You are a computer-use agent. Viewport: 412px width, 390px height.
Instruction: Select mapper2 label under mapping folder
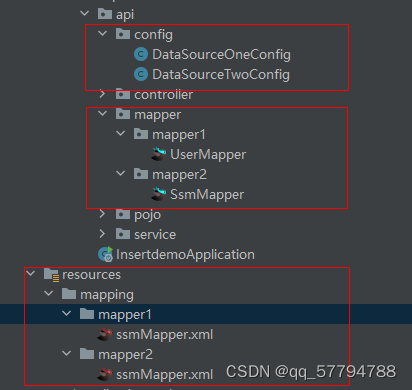pos(125,355)
